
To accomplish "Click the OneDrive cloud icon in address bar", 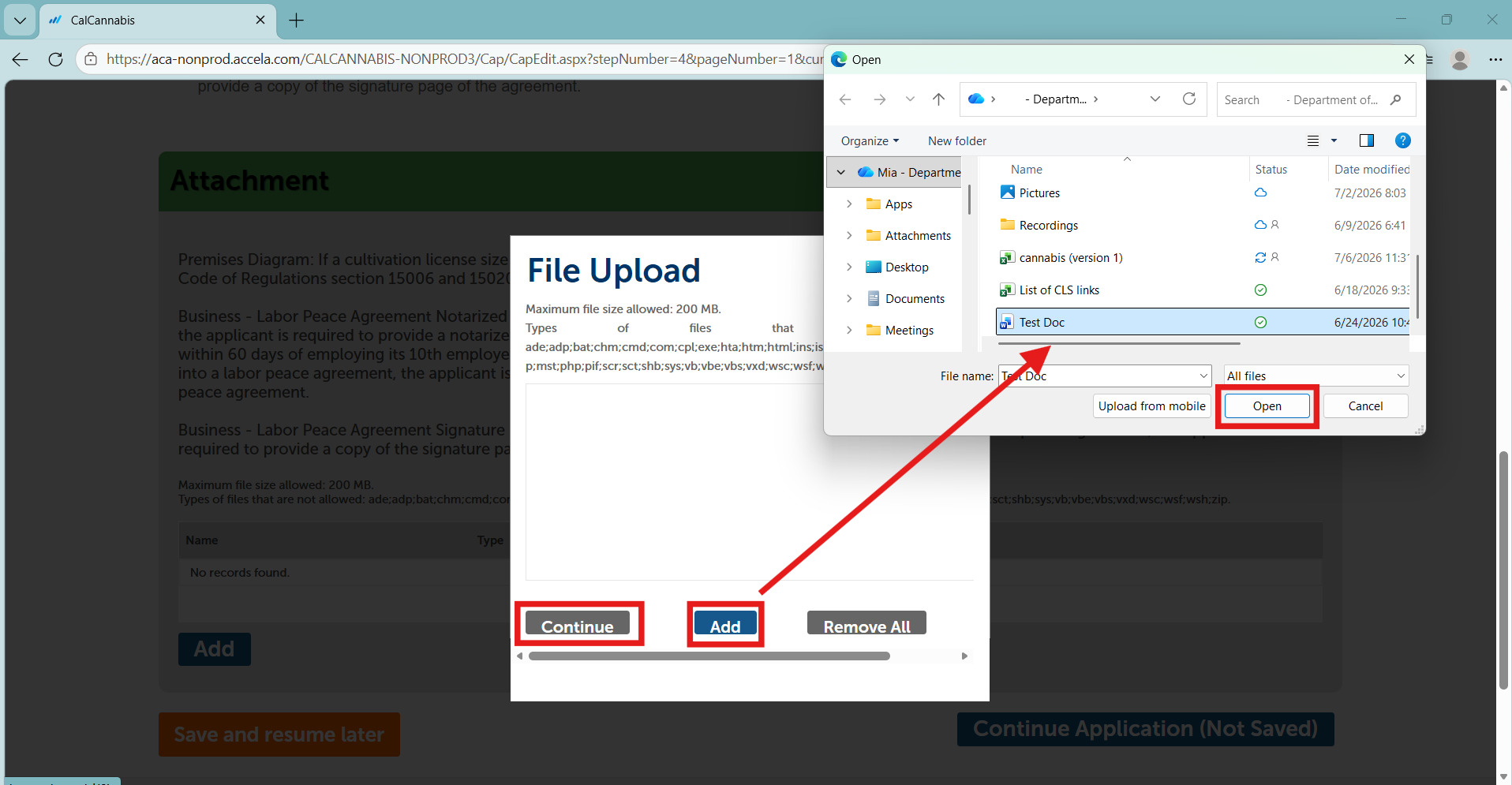I will 976,99.
